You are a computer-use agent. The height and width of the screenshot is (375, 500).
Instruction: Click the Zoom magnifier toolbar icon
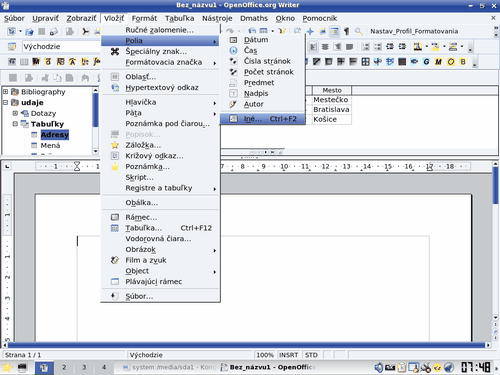click(359, 31)
